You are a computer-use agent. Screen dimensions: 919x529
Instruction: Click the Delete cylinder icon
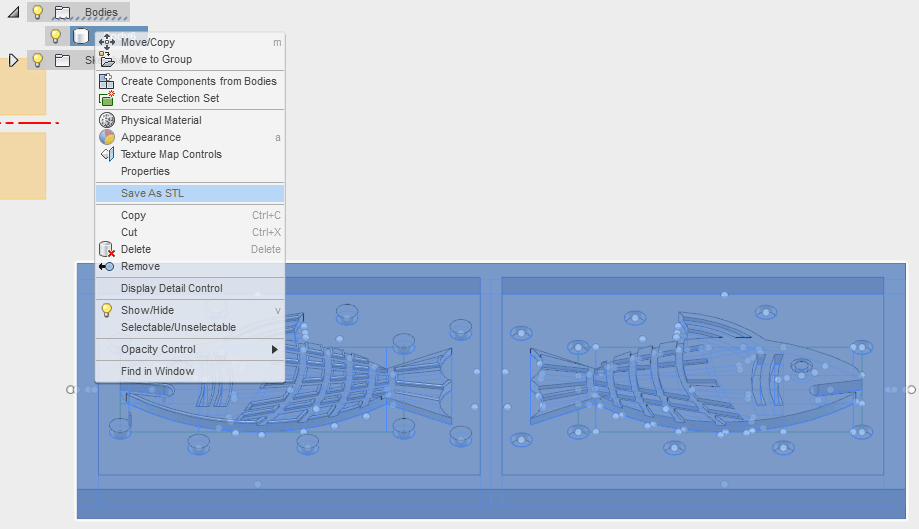pyautogui.click(x=107, y=249)
